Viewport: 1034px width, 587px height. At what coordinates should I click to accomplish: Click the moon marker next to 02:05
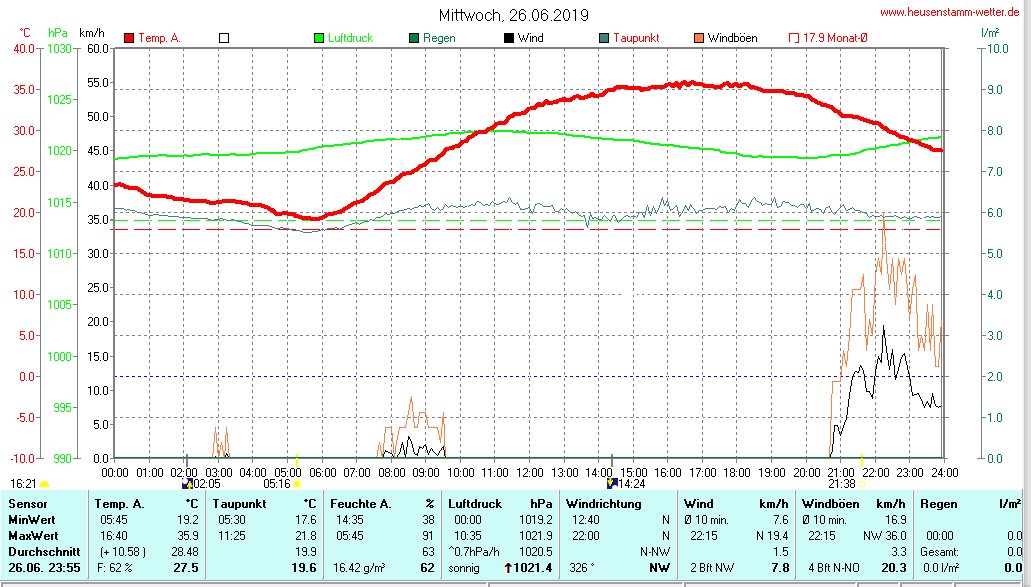[x=186, y=483]
